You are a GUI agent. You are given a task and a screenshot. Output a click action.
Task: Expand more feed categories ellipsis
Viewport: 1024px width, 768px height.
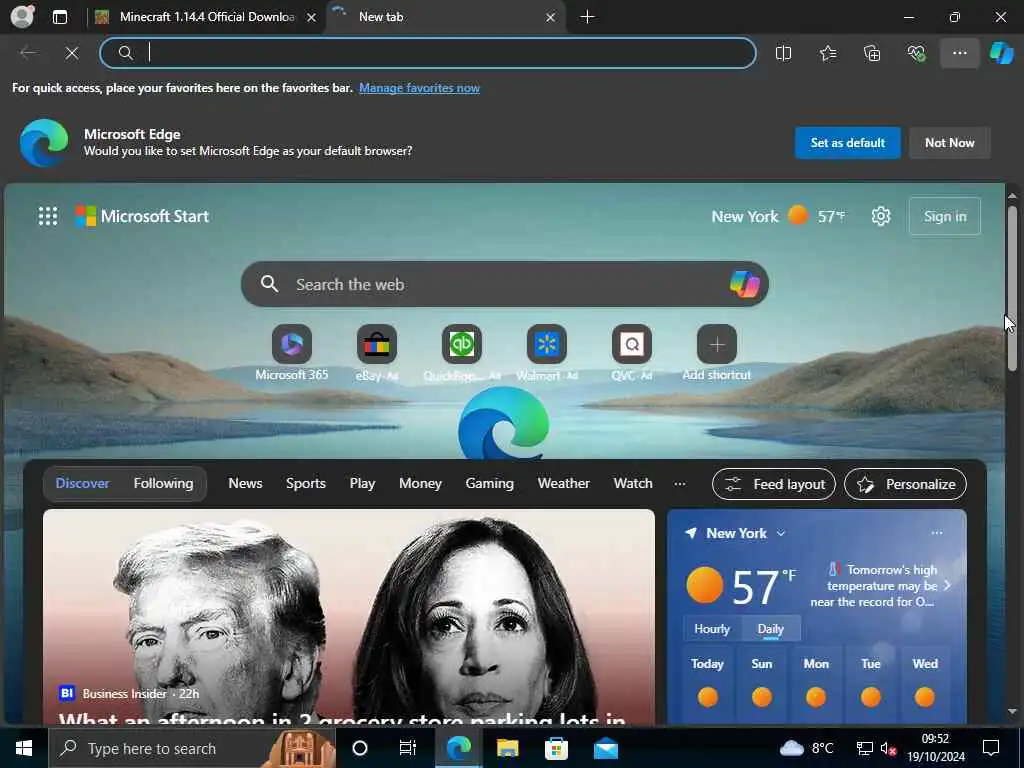(680, 484)
